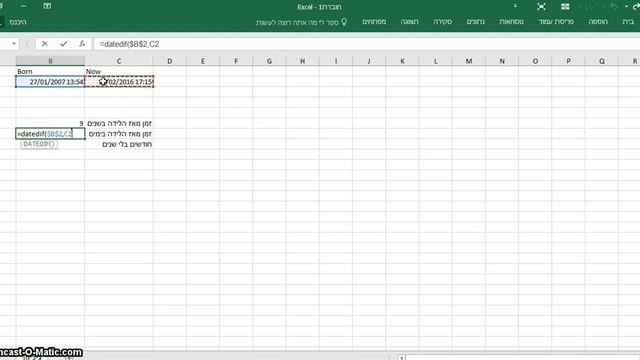Click the DATEDIF() function tooltip
Viewport: 640px width, 360px height.
39,144
